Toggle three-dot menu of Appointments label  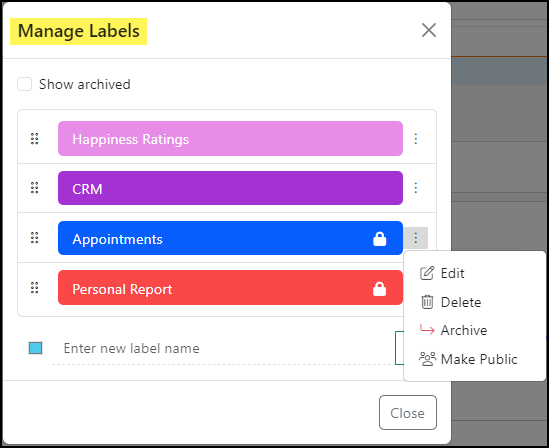pos(416,238)
